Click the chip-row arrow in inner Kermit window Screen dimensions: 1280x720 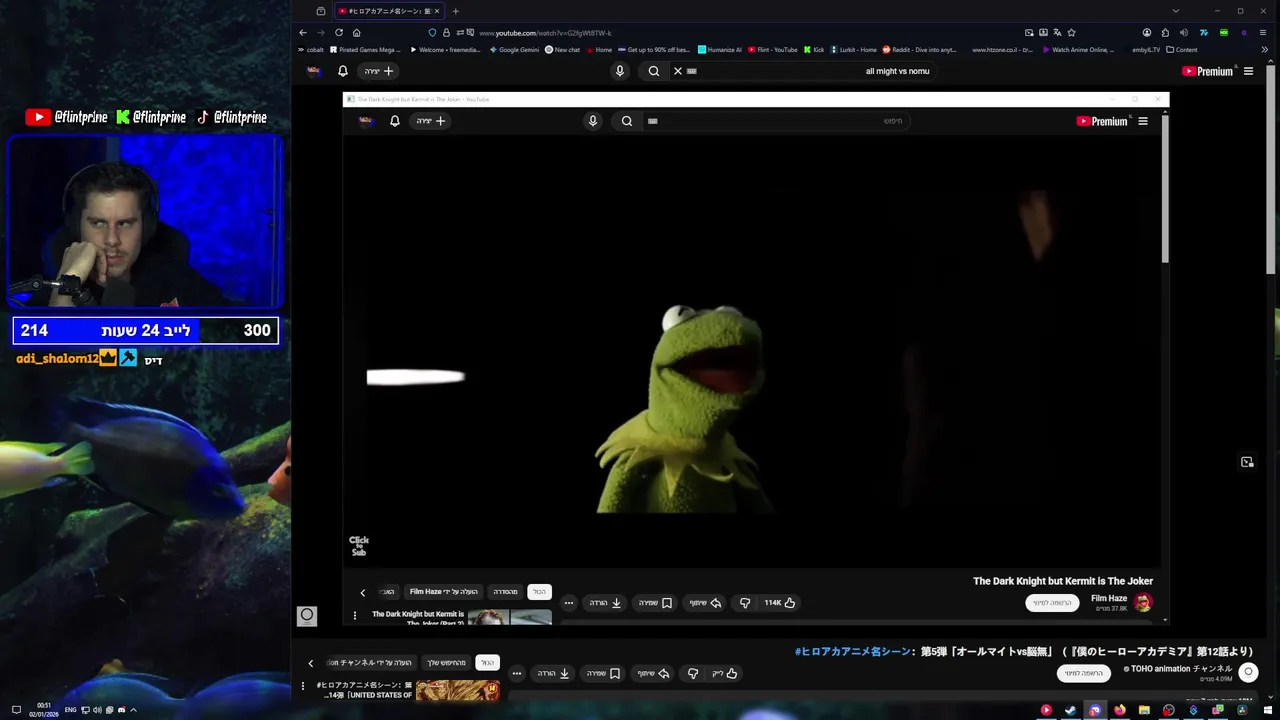[363, 593]
